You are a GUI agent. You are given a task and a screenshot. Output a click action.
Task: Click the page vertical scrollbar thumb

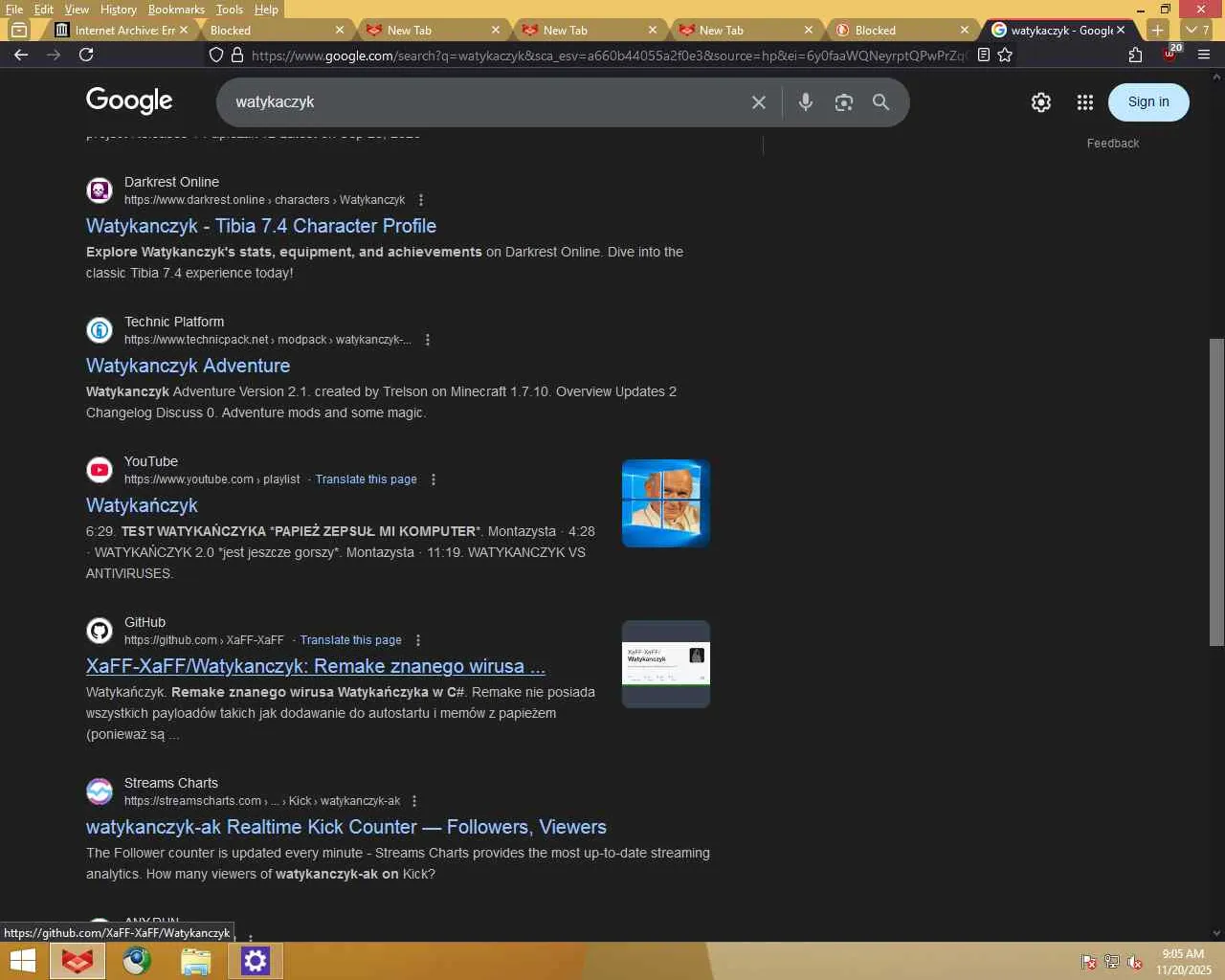[1216, 492]
